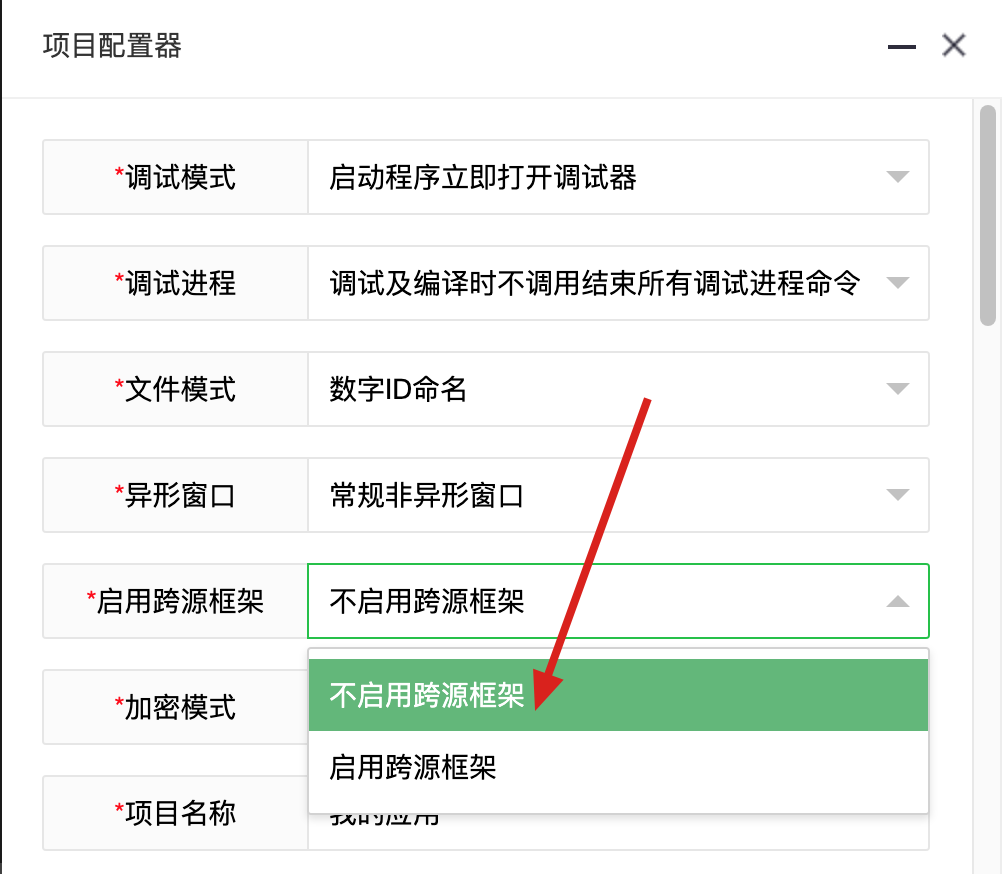Screen dimensions: 1002x874
Task: Click the 不启用跨源框架 combo box field
Action: 618,601
